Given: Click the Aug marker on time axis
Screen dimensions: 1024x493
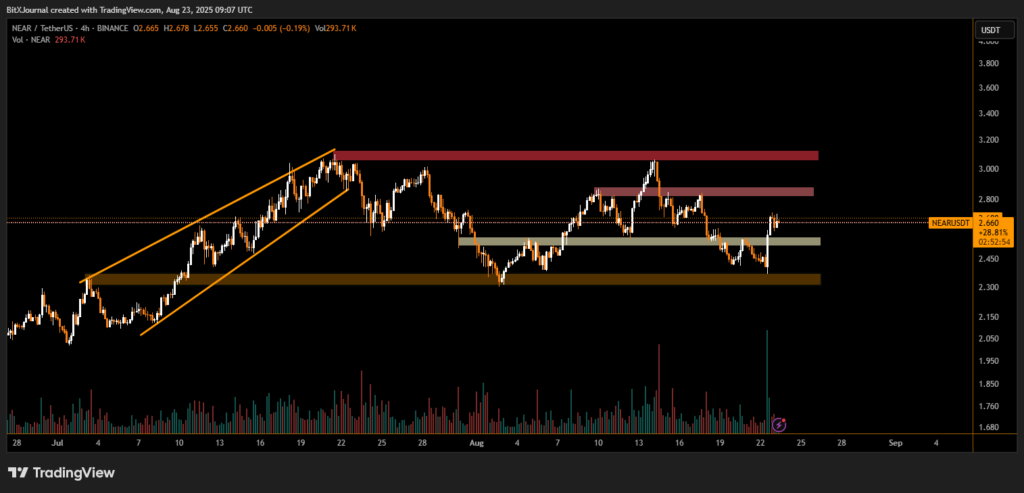Looking at the screenshot, I should pyautogui.click(x=476, y=441).
